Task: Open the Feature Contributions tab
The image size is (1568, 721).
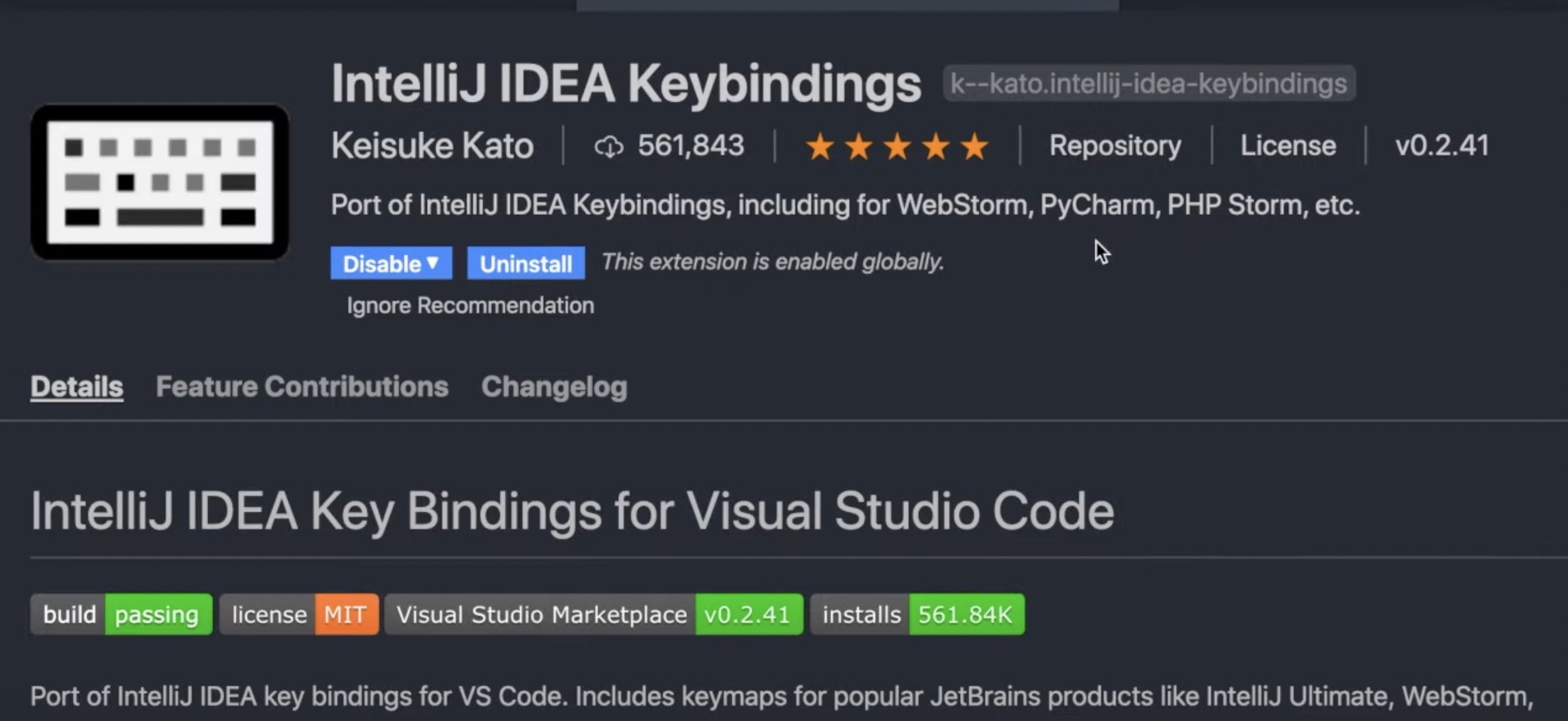Action: tap(302, 387)
